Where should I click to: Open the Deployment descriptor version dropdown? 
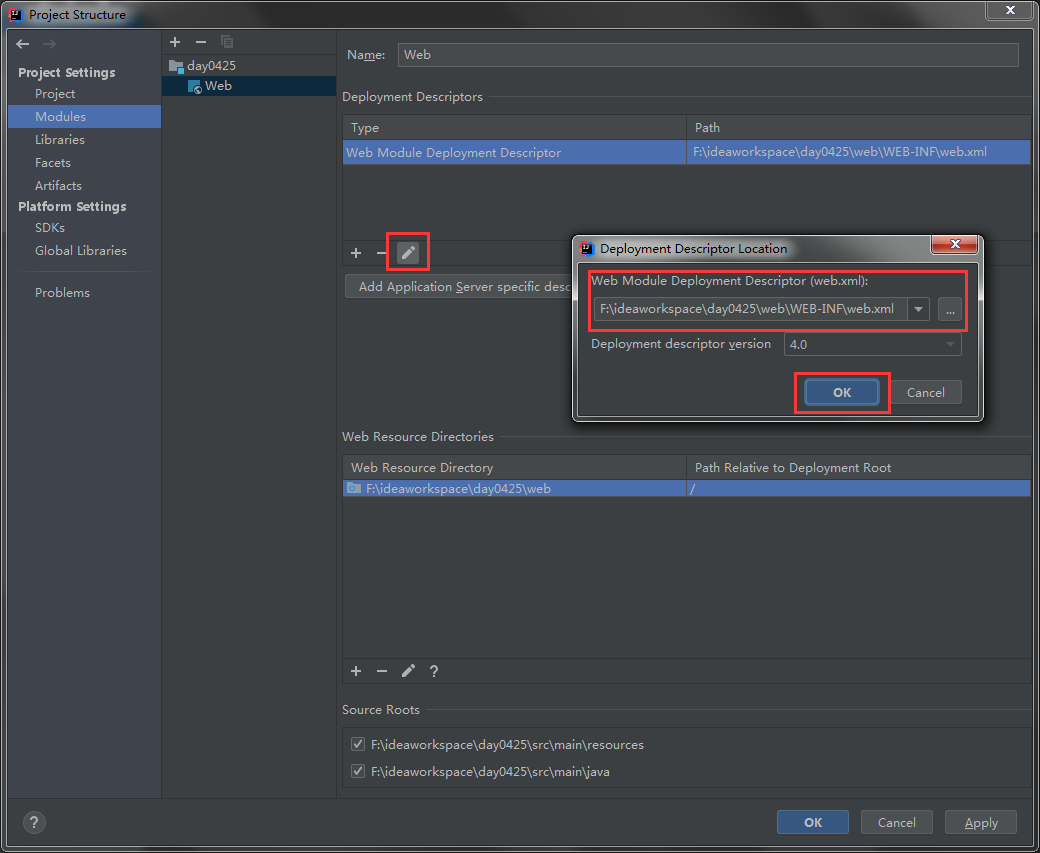point(872,344)
